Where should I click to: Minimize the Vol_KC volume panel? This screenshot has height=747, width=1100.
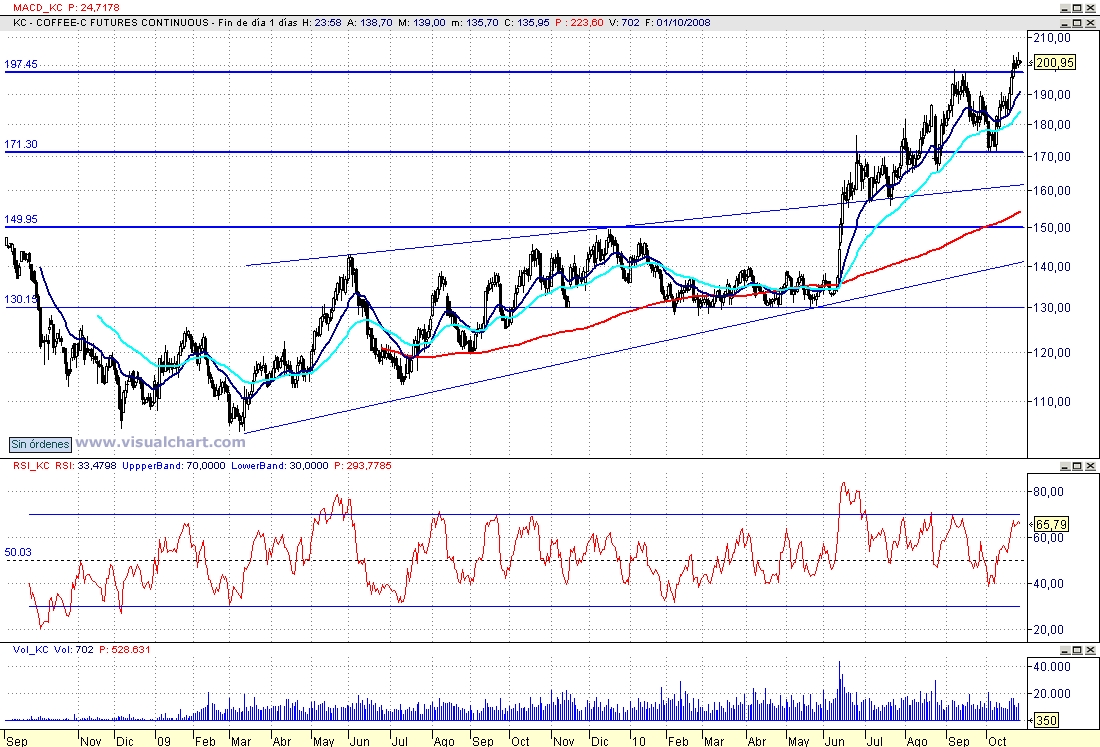pos(1064,650)
